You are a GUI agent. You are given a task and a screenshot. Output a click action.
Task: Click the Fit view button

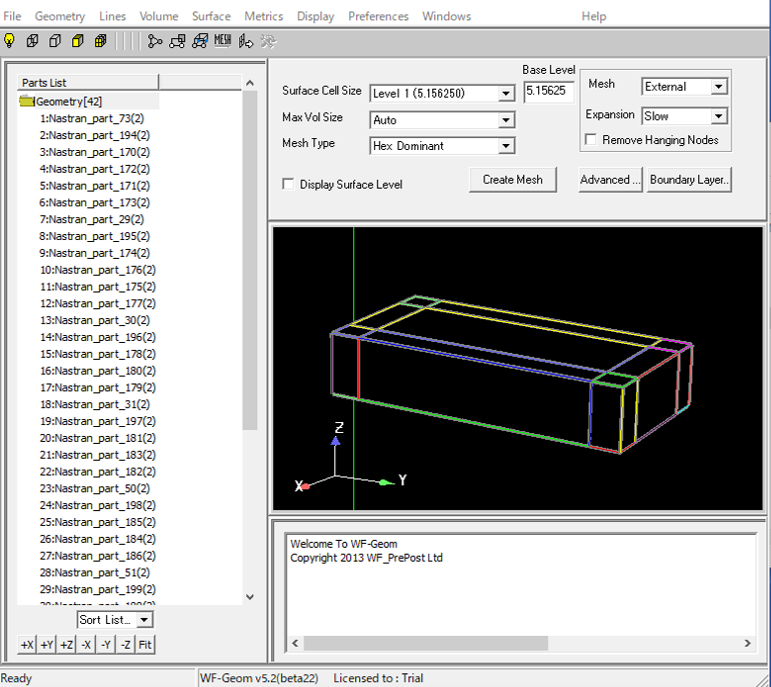pos(145,645)
